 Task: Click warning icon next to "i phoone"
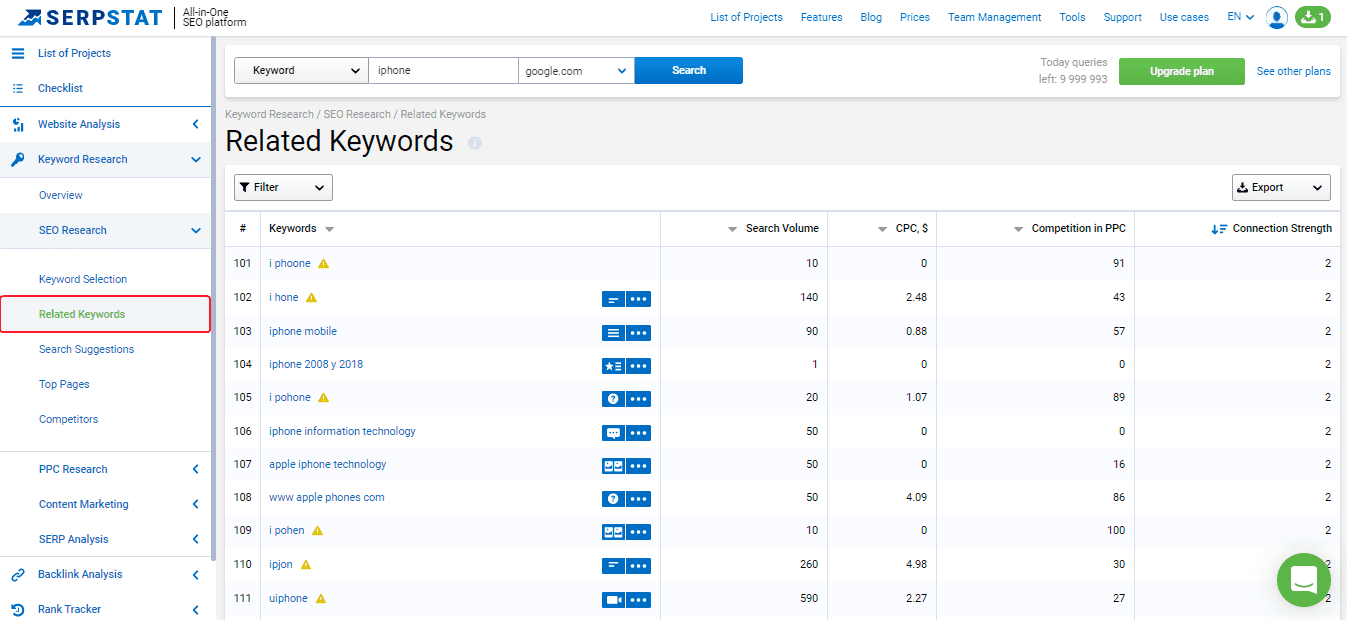(x=323, y=264)
